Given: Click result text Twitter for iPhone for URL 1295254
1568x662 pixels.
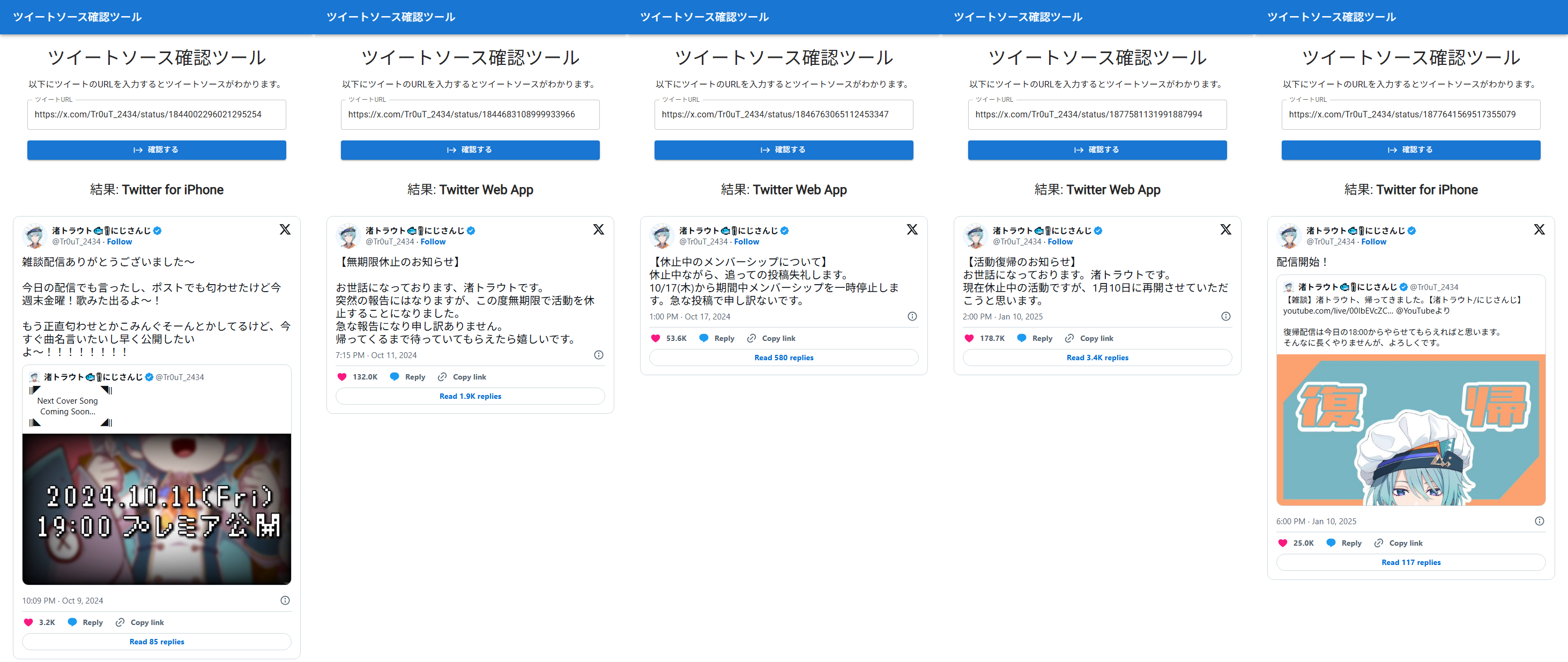Looking at the screenshot, I should point(173,190).
